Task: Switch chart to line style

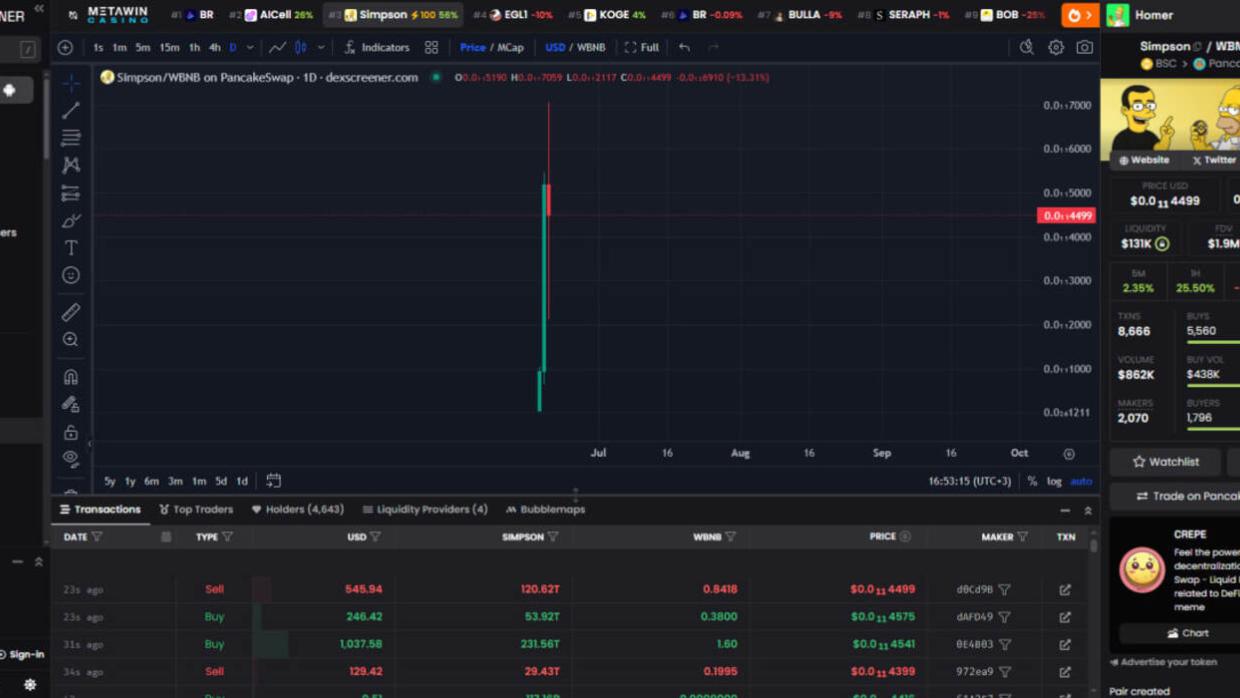Action: 277,47
